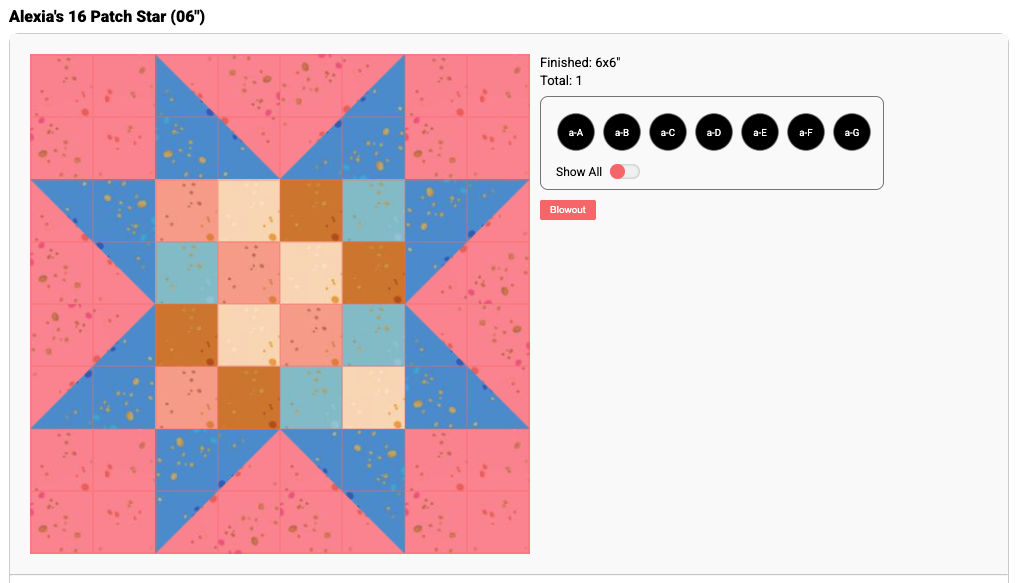Click the salmon patch in center grid's top row
Image resolution: width=1015 pixels, height=583 pixels.
click(x=186, y=210)
